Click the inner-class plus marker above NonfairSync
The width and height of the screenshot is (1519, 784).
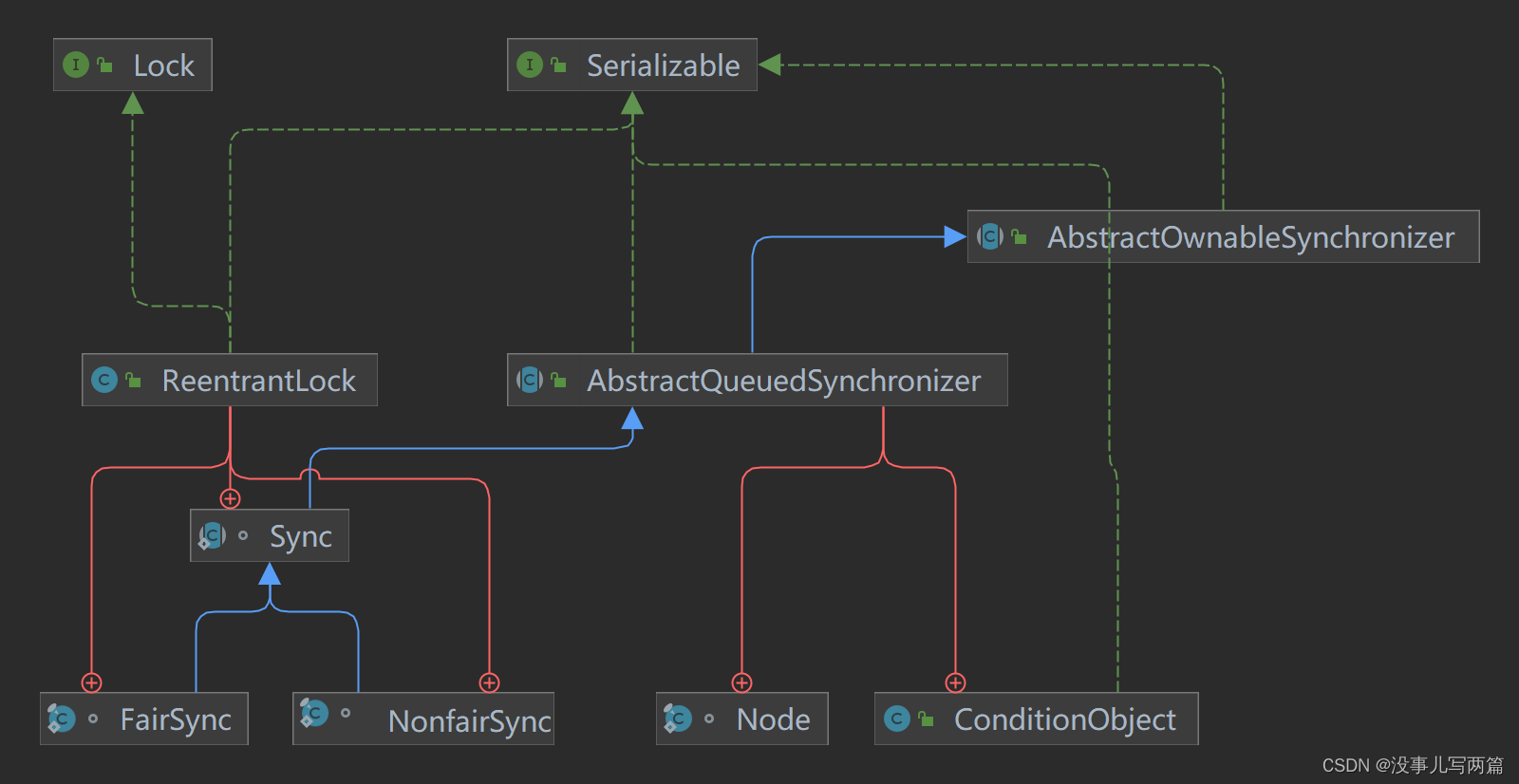click(489, 682)
